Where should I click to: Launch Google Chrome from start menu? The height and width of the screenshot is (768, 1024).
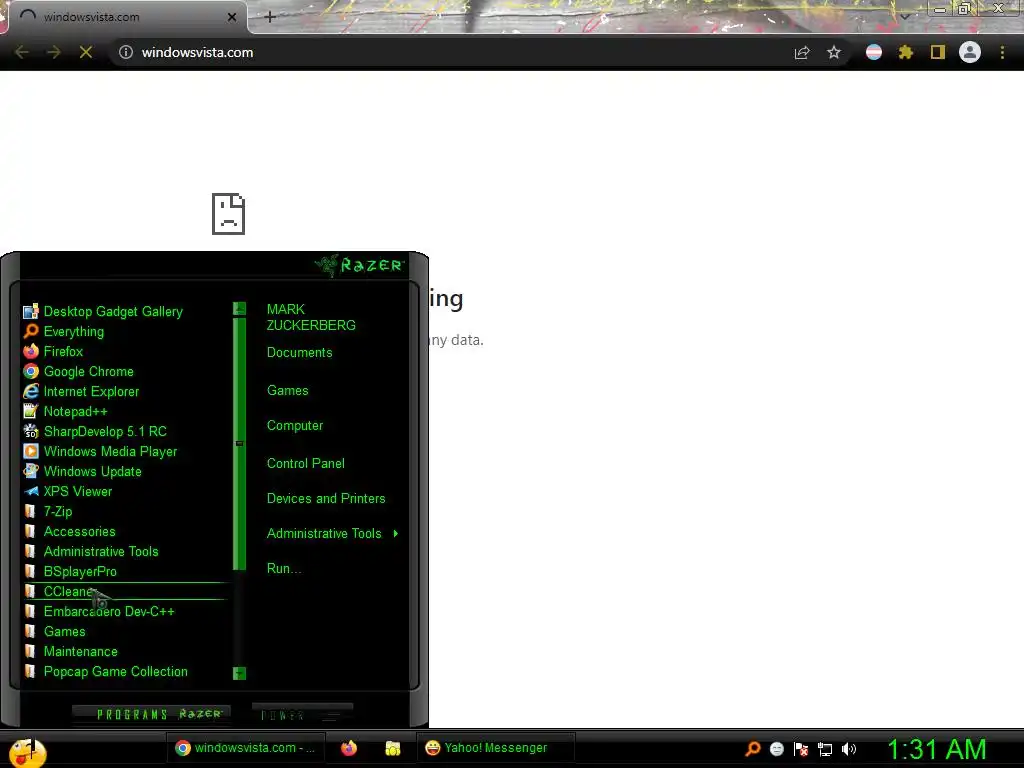tap(78, 372)
